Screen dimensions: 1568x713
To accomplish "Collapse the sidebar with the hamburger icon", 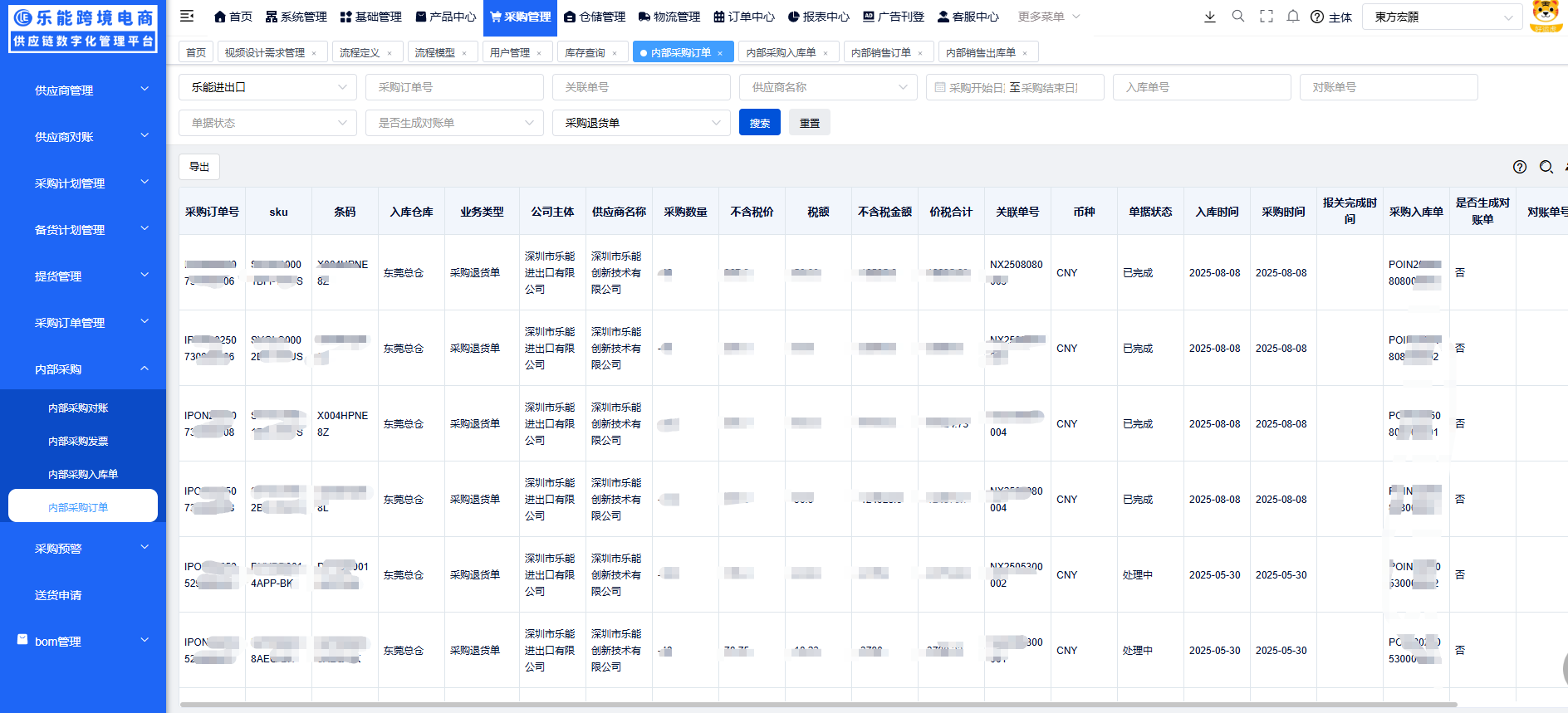I will (x=187, y=16).
